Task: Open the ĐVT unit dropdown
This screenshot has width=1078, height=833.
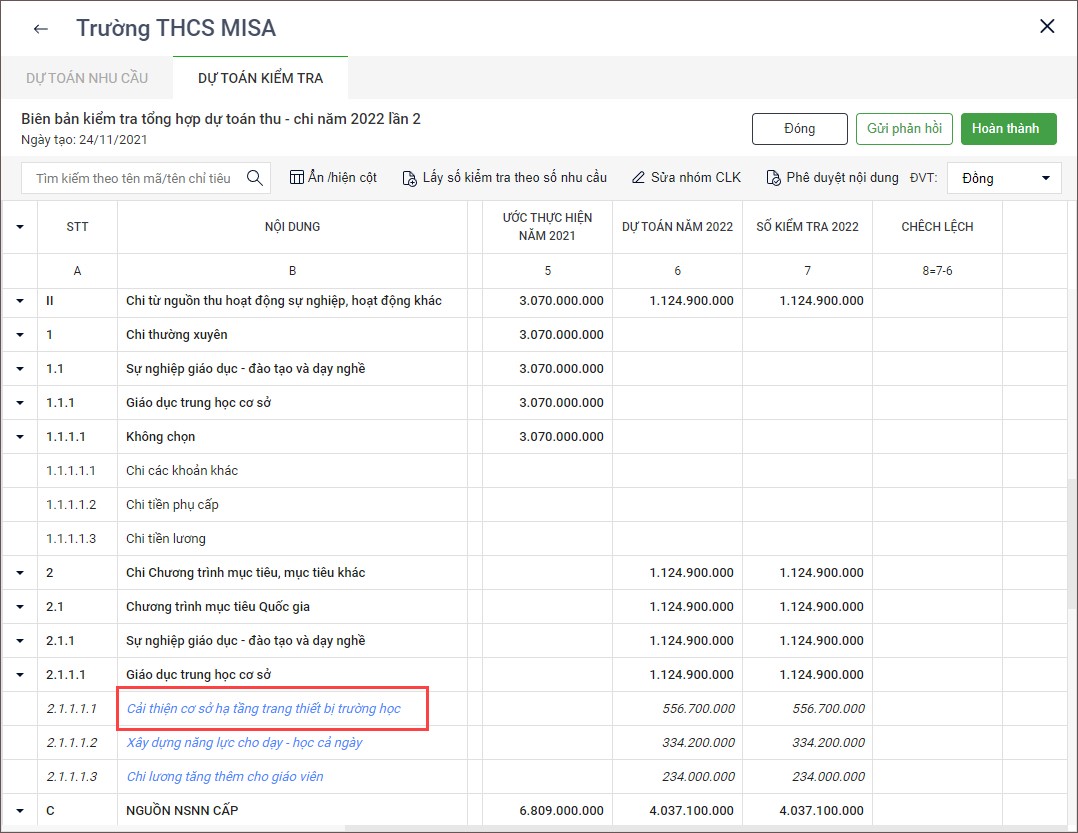Action: coord(1004,178)
